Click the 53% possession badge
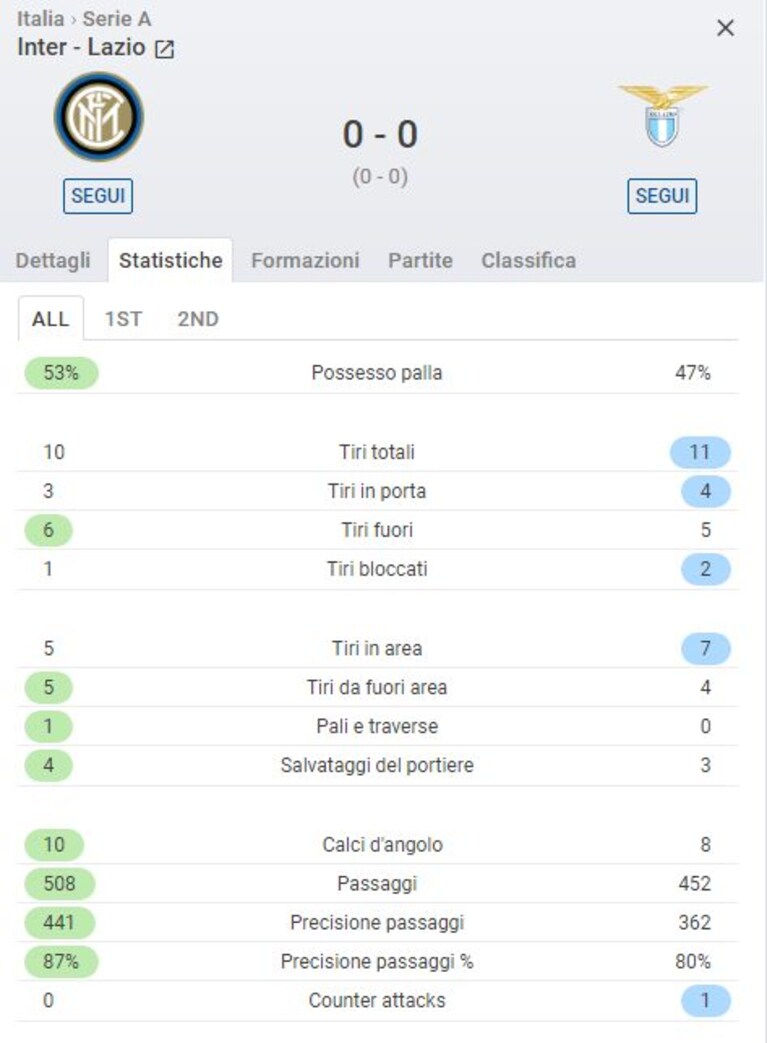Screen dimensions: 767x1043 point(61,372)
